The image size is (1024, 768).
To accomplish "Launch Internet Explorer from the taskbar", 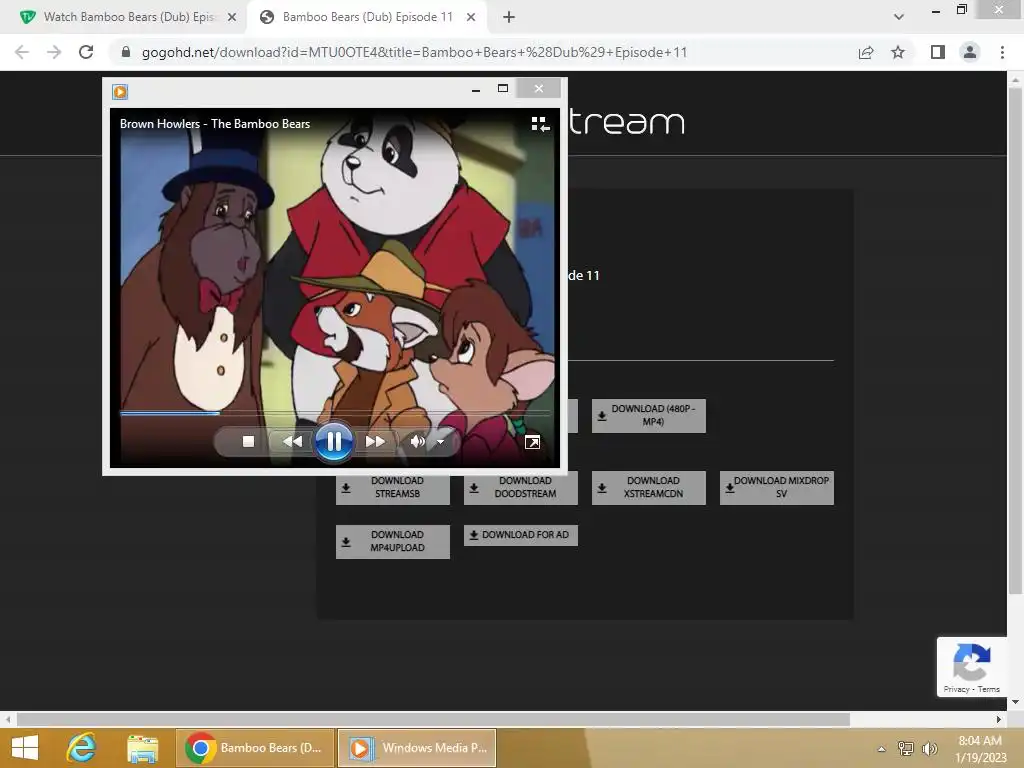I will (82, 748).
